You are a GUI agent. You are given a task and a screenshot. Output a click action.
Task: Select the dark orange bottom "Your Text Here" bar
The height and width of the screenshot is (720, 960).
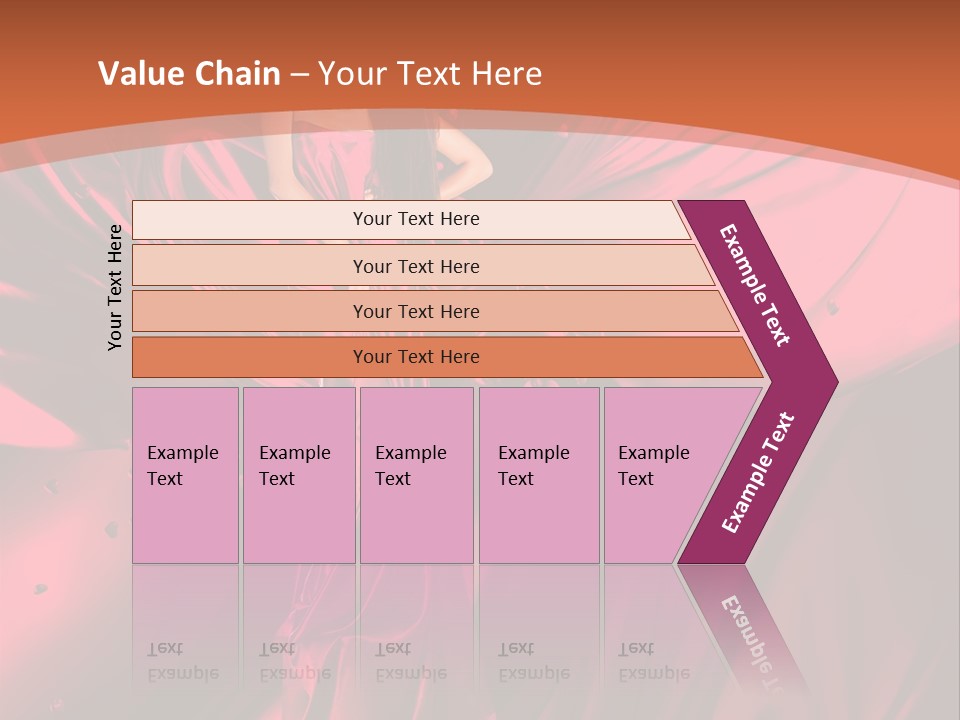point(416,357)
